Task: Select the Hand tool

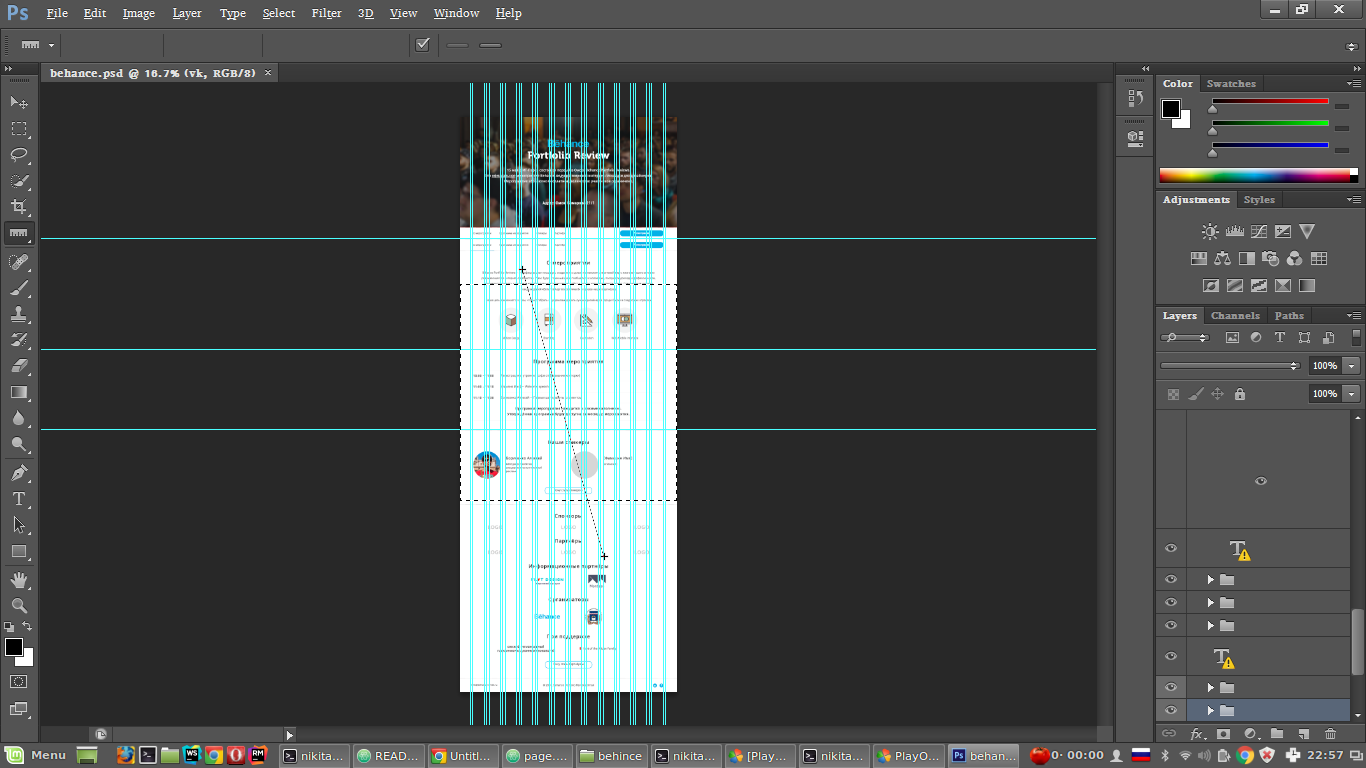Action: pos(19,580)
